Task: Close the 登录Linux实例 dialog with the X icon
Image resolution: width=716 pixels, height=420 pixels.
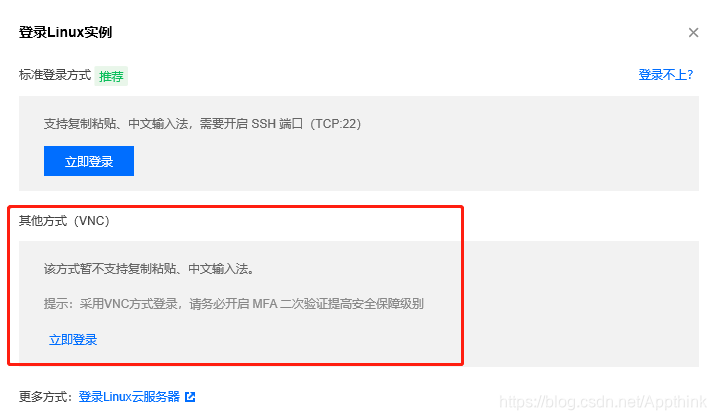Action: 693,32
